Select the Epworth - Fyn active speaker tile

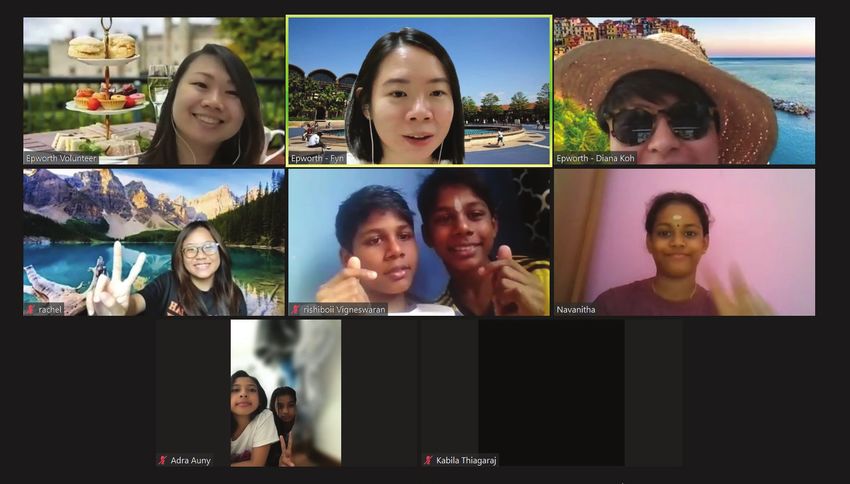419,91
